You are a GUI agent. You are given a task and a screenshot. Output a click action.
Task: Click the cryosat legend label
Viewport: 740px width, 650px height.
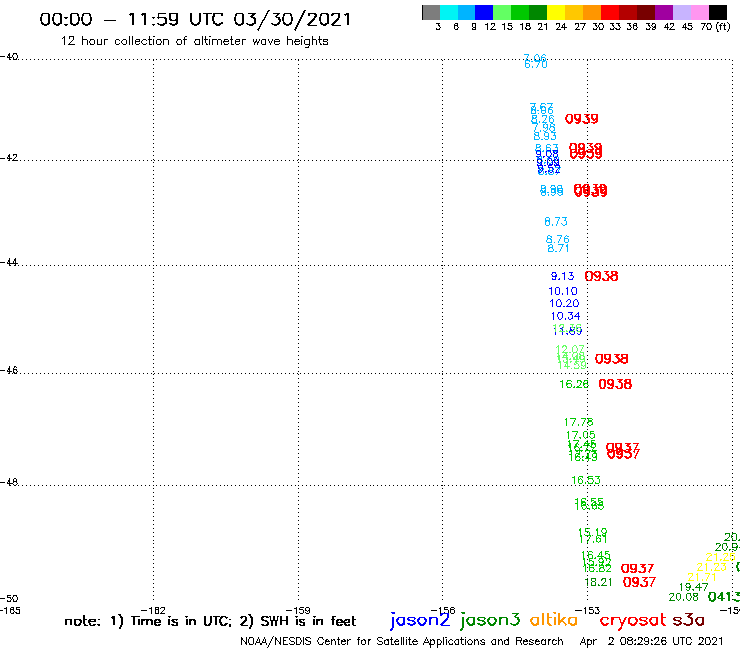tap(633, 620)
